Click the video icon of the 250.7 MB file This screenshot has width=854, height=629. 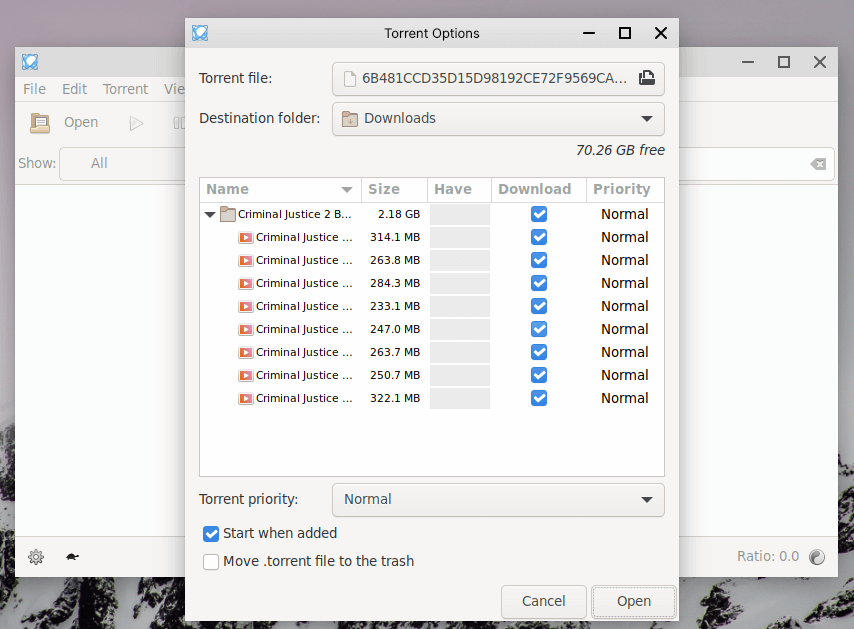click(246, 375)
